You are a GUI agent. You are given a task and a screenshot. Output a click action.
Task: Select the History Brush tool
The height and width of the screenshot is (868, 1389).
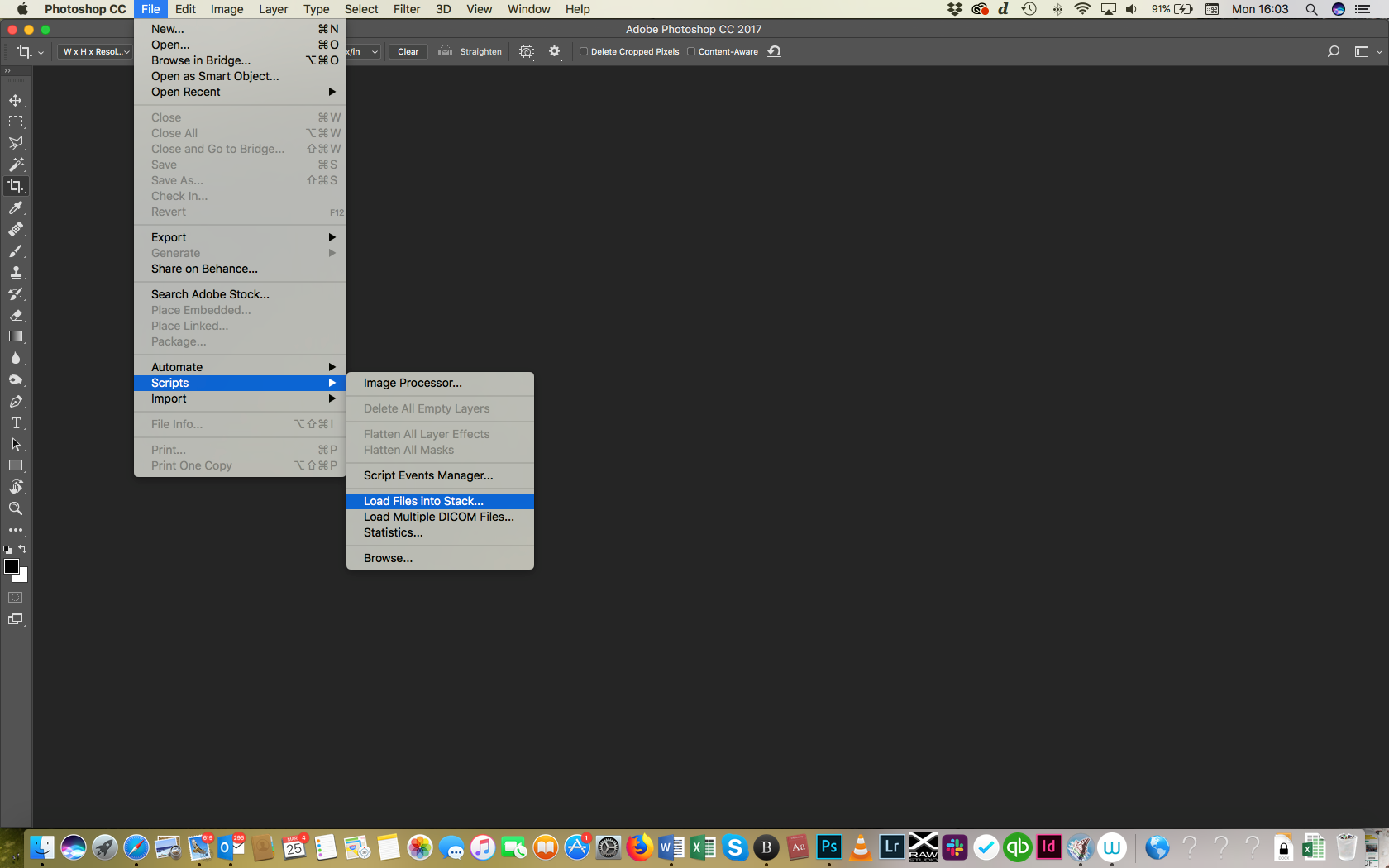coord(16,293)
